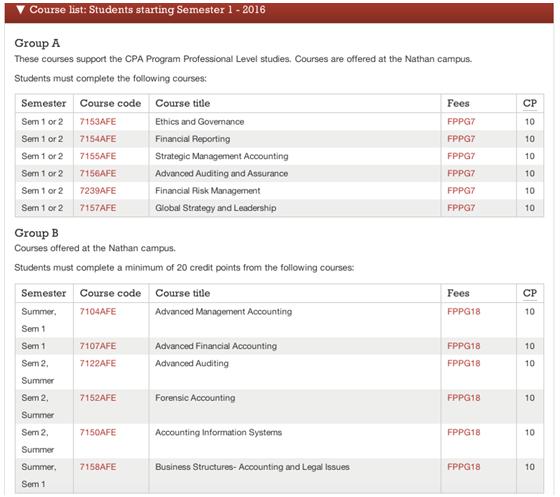The width and height of the screenshot is (560, 497).
Task: Click FPPG7 fee link for Financial Risk Management
Action: pyautogui.click(x=461, y=191)
